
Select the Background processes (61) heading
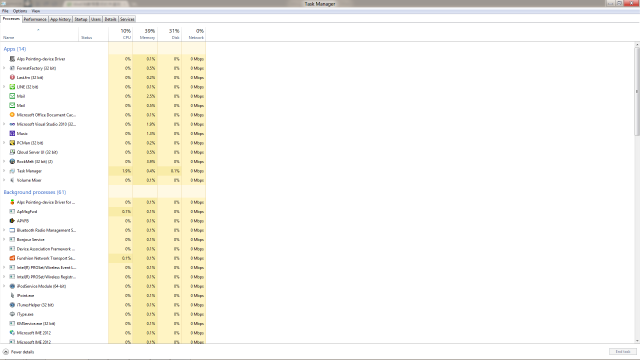(35, 192)
